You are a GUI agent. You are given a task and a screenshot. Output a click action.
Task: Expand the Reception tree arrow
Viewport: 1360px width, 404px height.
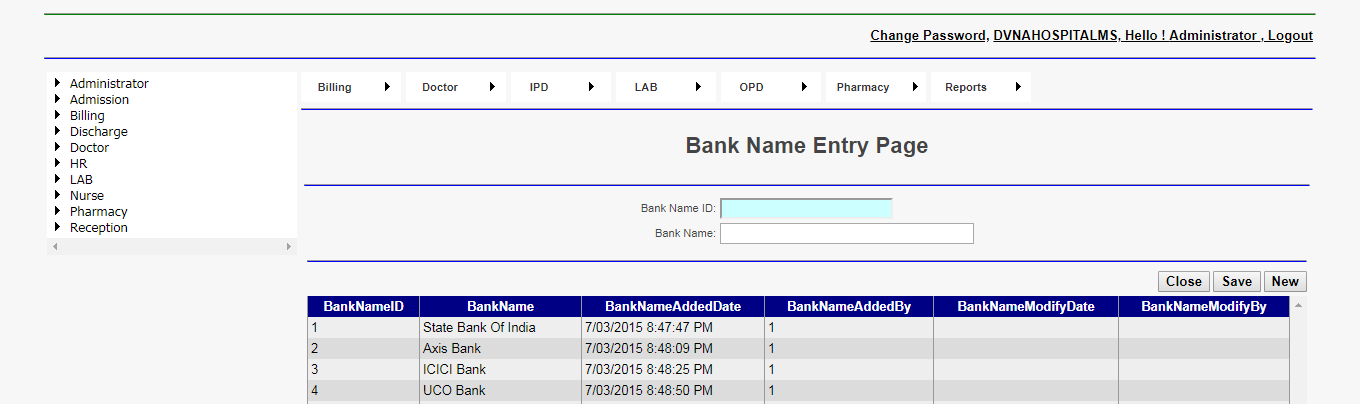tap(57, 227)
